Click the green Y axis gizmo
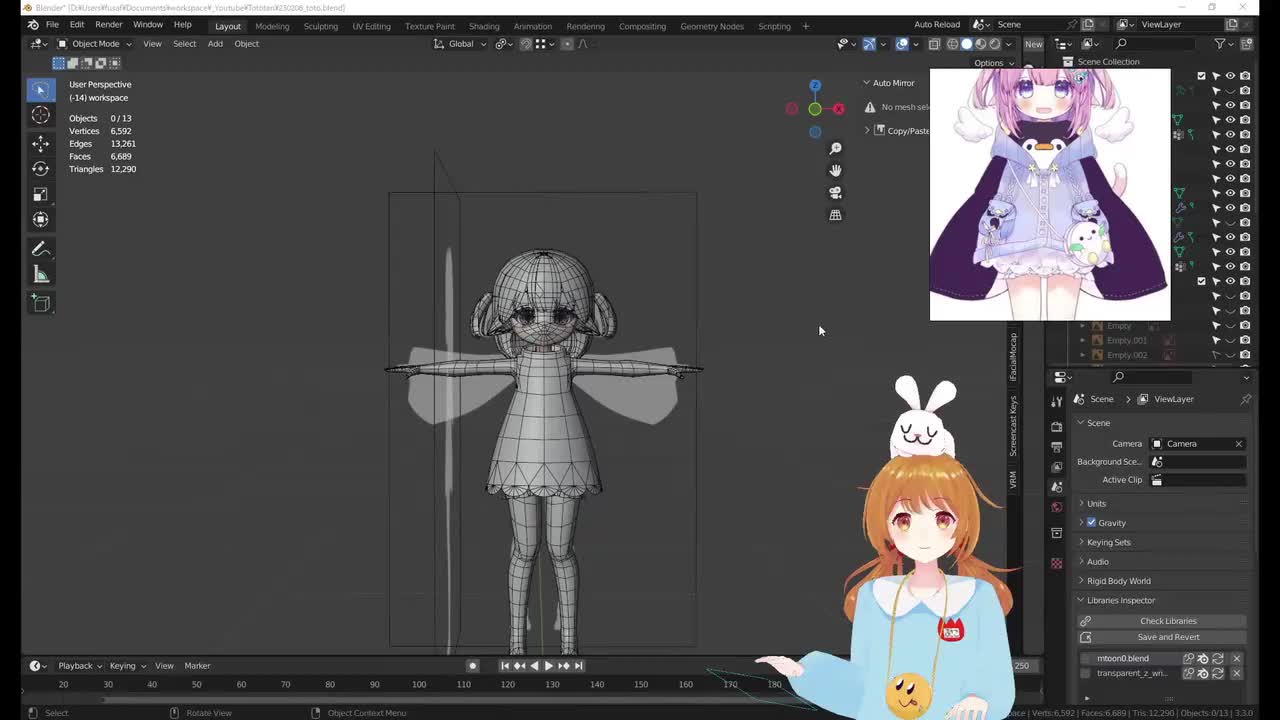The image size is (1280, 720). (815, 109)
